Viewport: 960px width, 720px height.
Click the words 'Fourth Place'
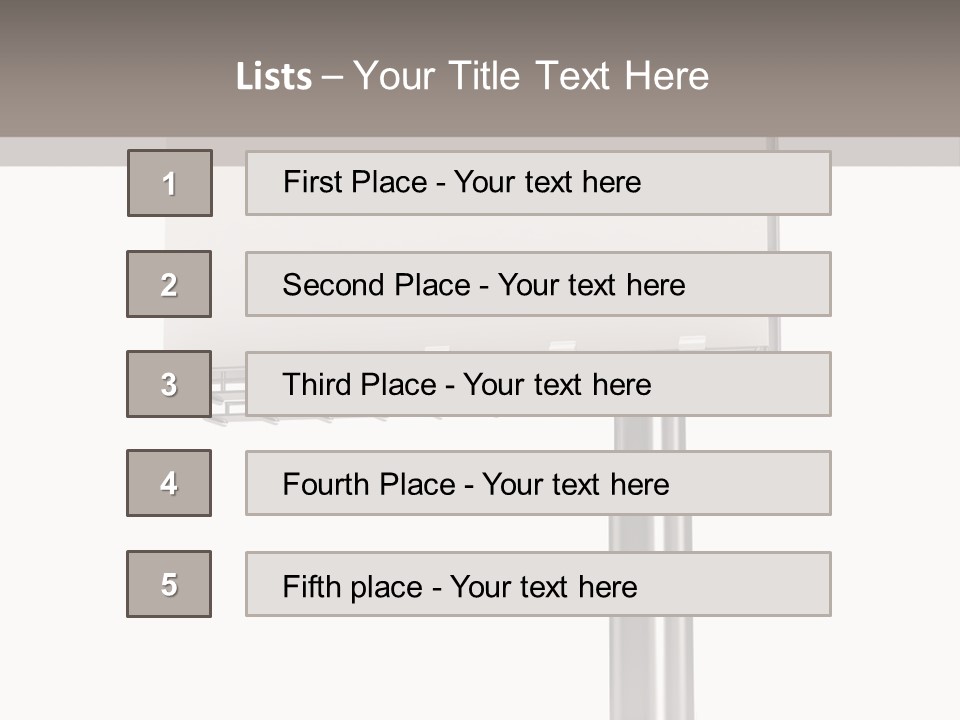tap(368, 485)
